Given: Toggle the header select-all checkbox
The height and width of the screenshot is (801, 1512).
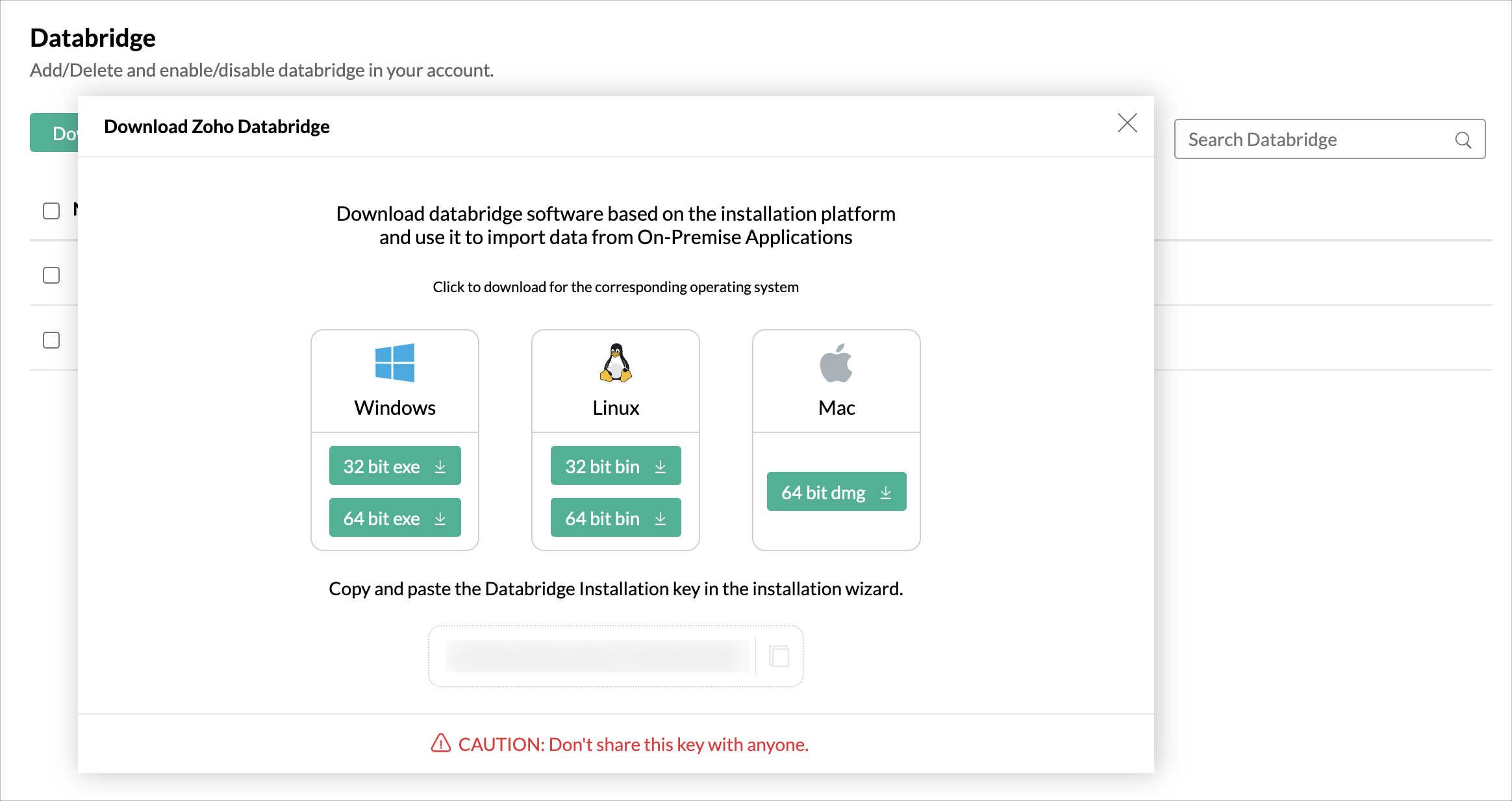Looking at the screenshot, I should point(51,211).
